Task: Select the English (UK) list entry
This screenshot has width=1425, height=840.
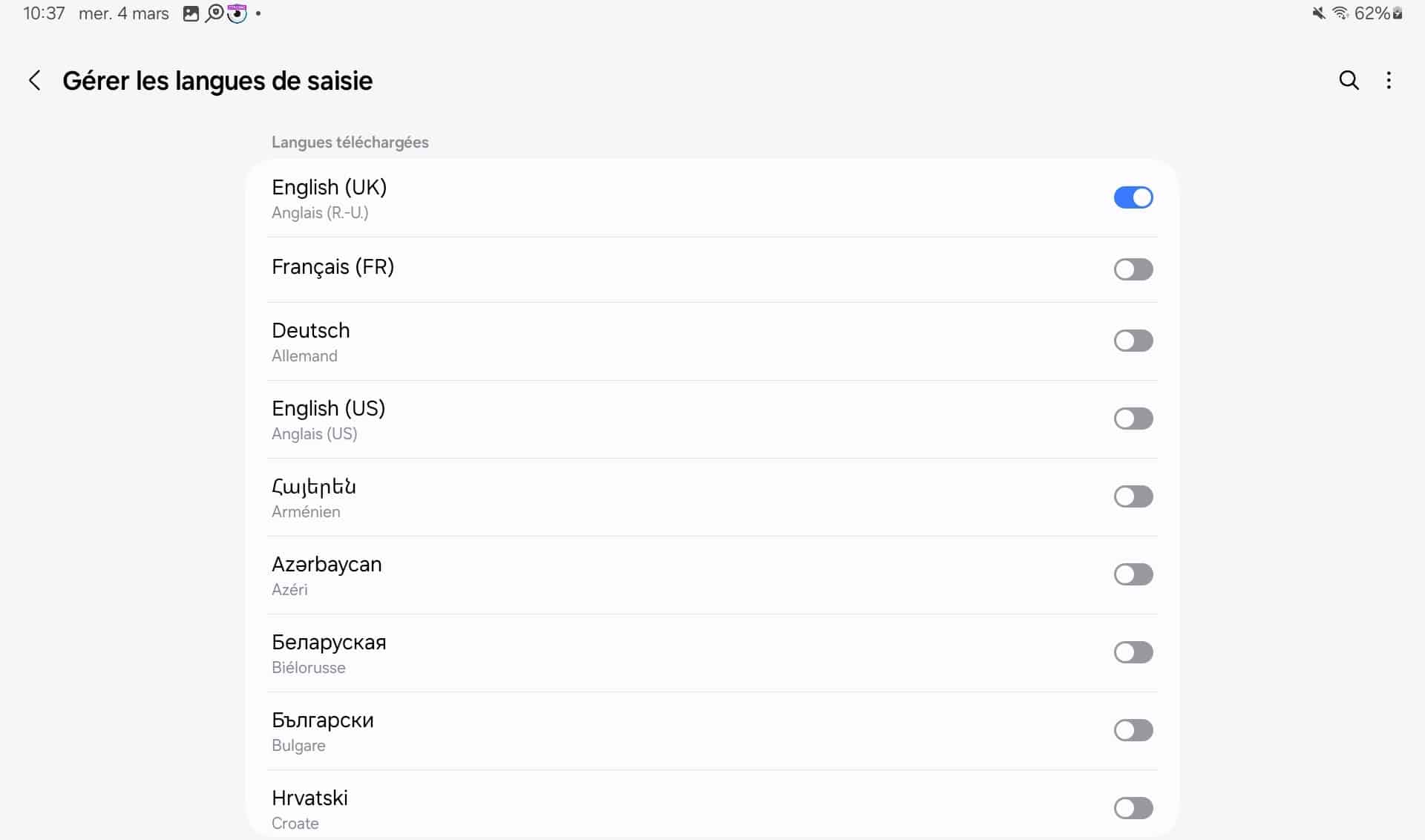Action: [x=330, y=197]
